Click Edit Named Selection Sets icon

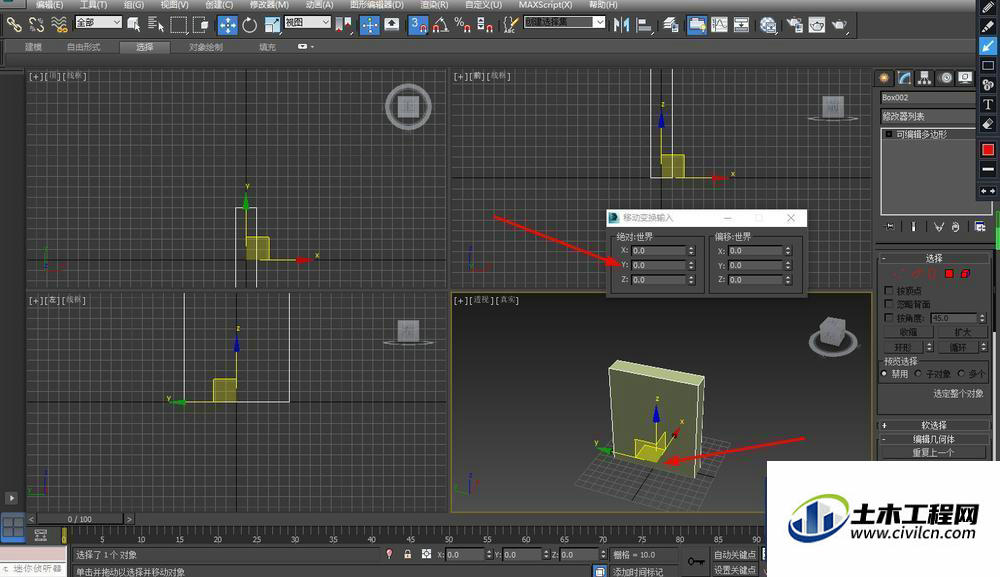point(510,25)
